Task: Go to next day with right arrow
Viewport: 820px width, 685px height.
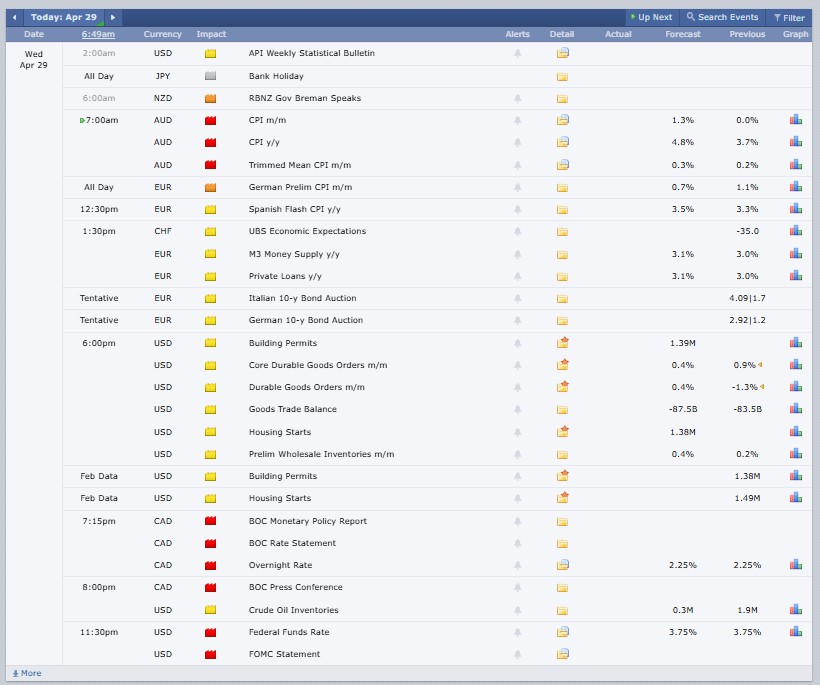Action: point(113,17)
